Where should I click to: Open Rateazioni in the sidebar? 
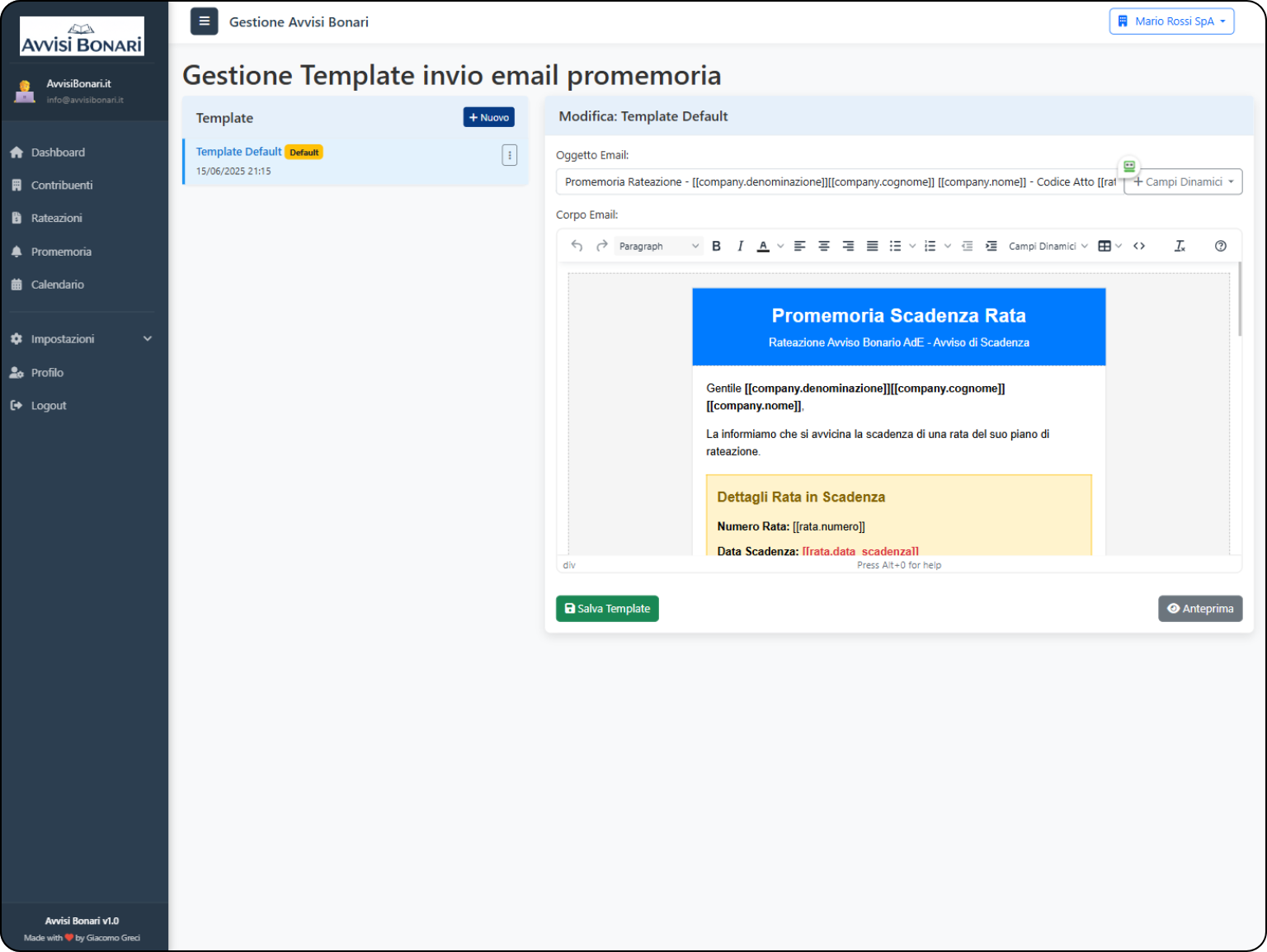56,219
